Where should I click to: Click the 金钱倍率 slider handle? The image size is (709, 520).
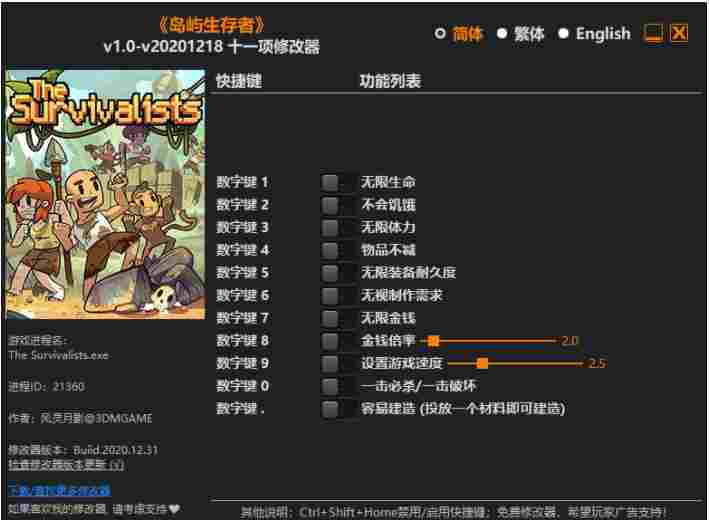[x=434, y=340]
